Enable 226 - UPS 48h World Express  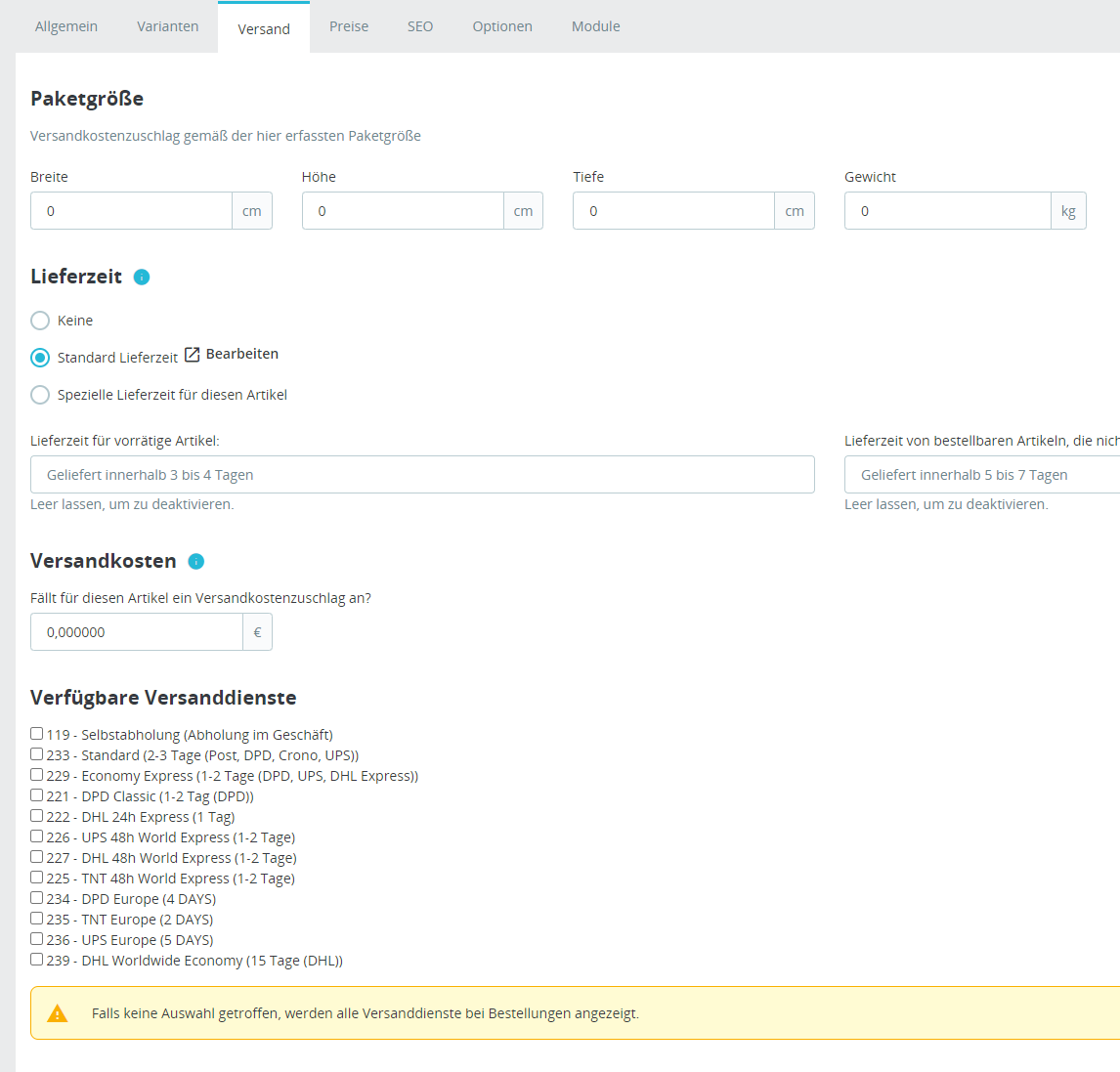coord(36,836)
